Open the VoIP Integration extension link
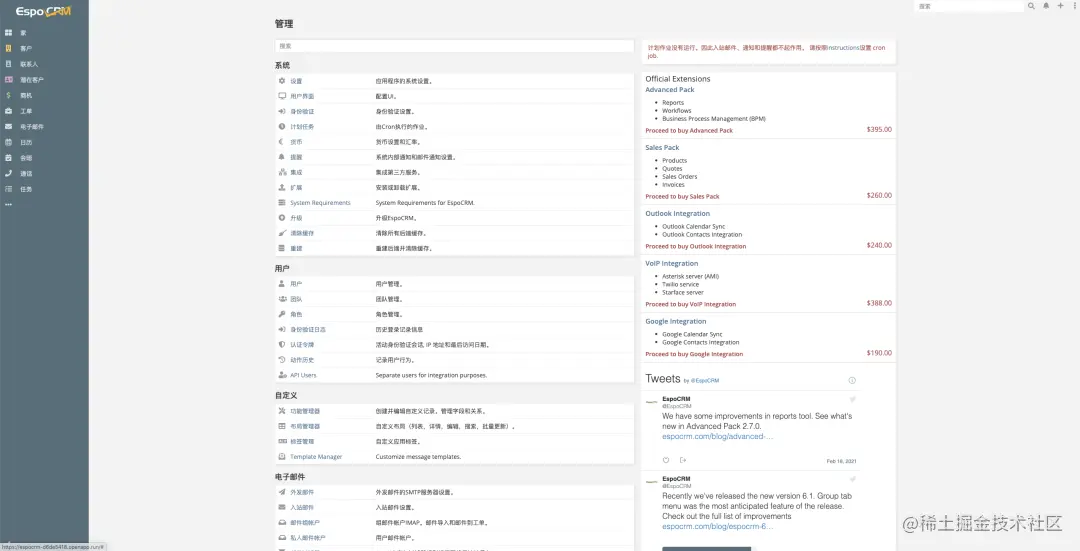This screenshot has height=551, width=1080. [672, 263]
